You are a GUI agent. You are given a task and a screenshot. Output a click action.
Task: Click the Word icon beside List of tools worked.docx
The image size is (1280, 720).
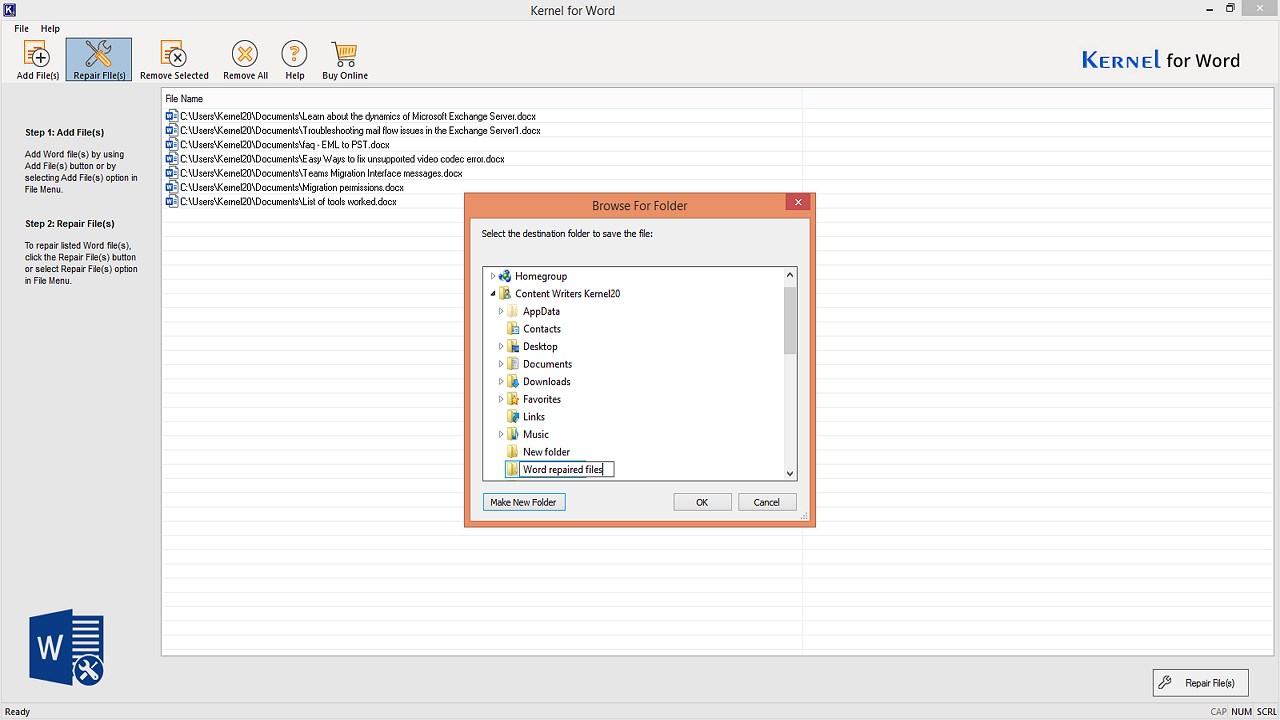tap(171, 202)
